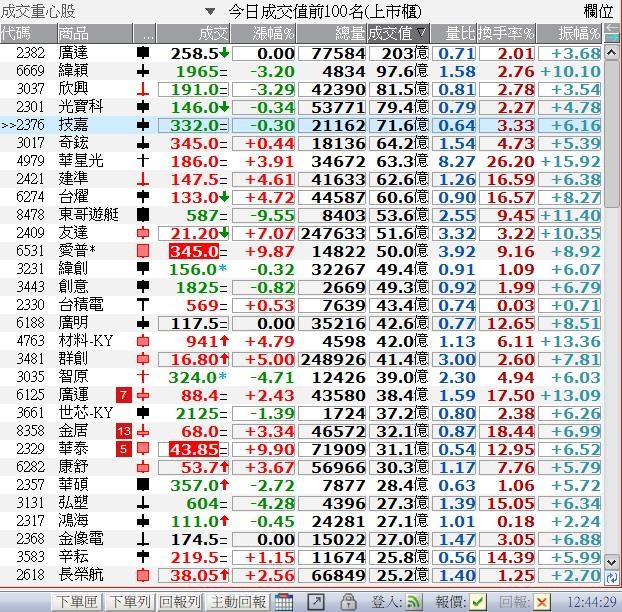Click the 下單匣 button

[x=77, y=601]
